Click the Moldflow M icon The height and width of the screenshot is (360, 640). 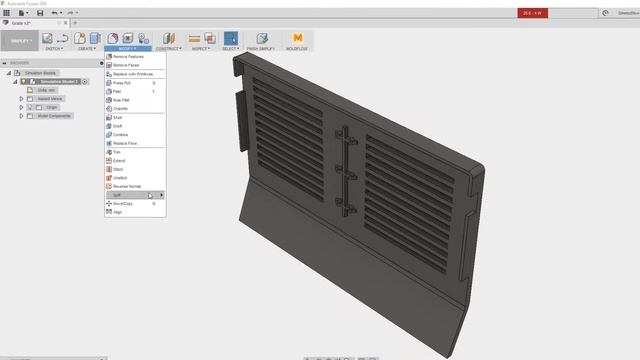click(298, 38)
